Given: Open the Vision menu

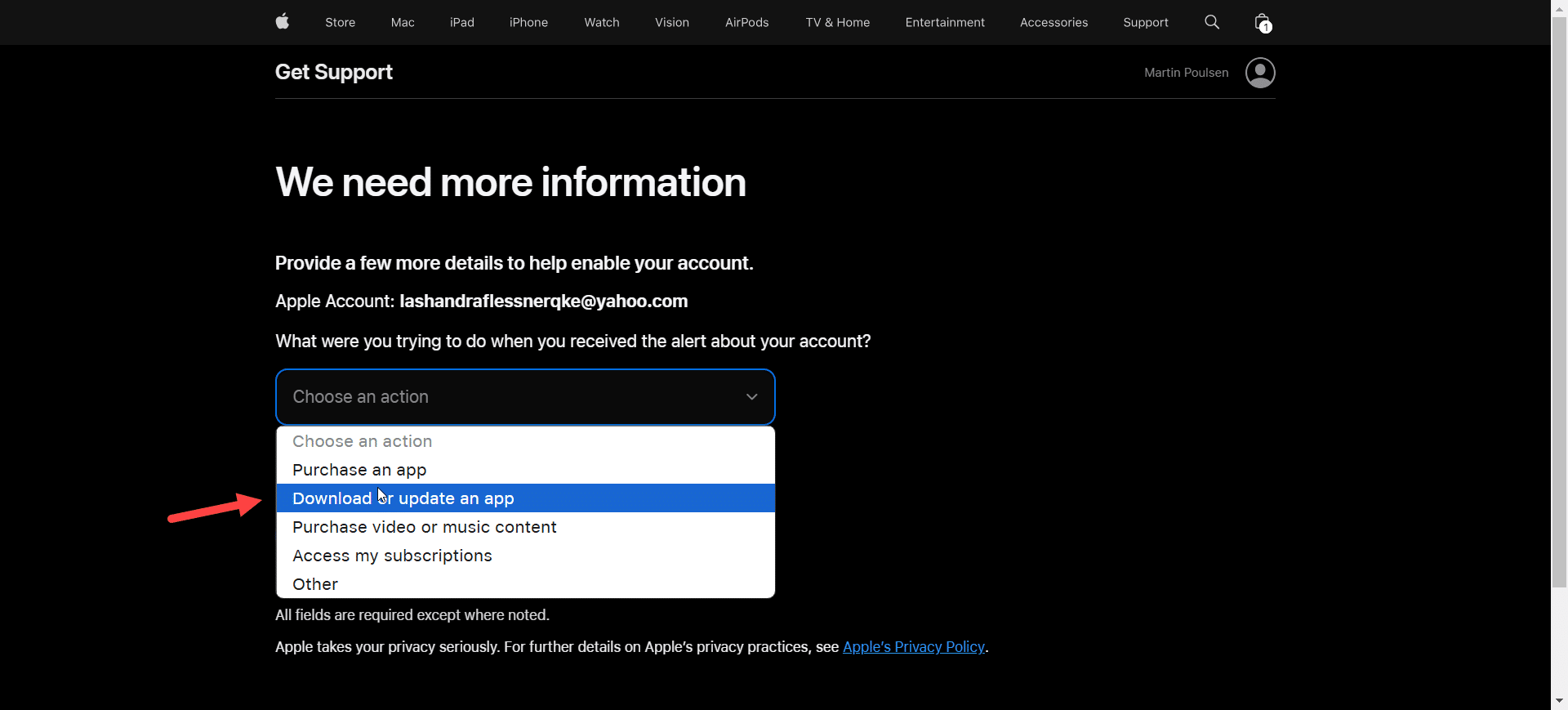Looking at the screenshot, I should pos(672,22).
